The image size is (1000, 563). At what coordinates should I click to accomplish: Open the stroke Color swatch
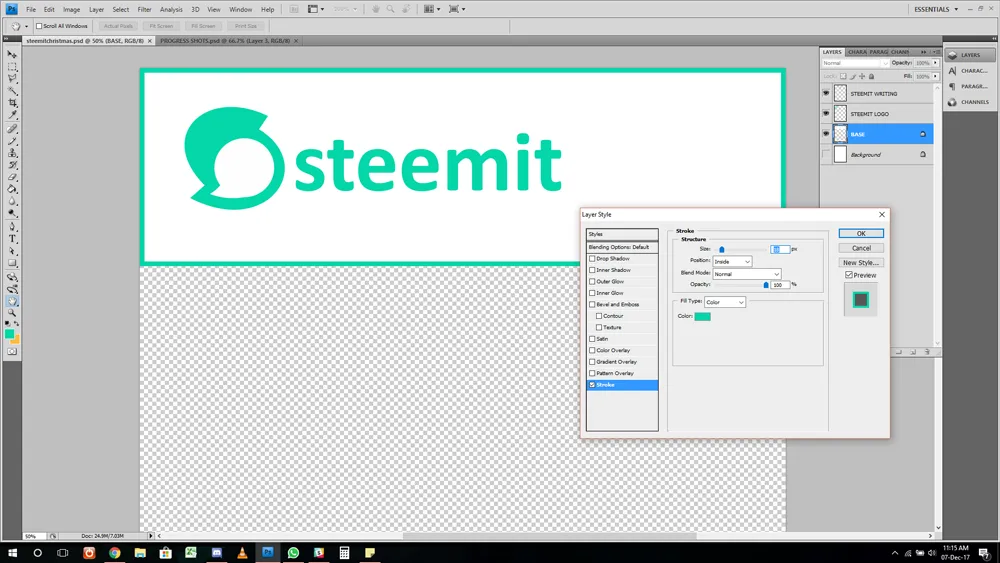[x=702, y=316]
